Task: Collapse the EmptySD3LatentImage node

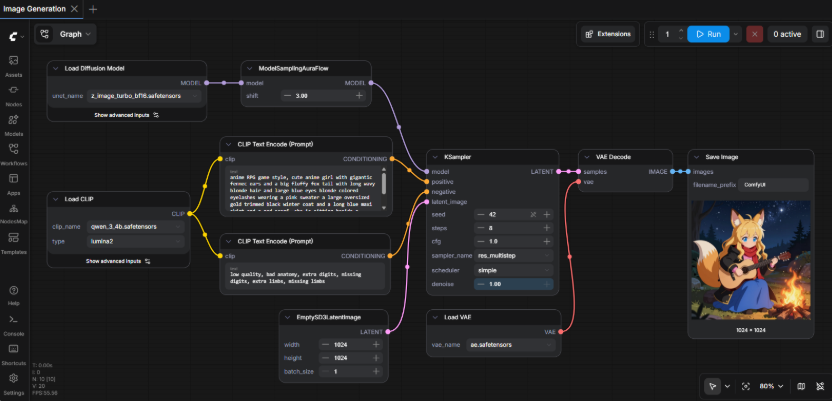Action: click(287, 317)
